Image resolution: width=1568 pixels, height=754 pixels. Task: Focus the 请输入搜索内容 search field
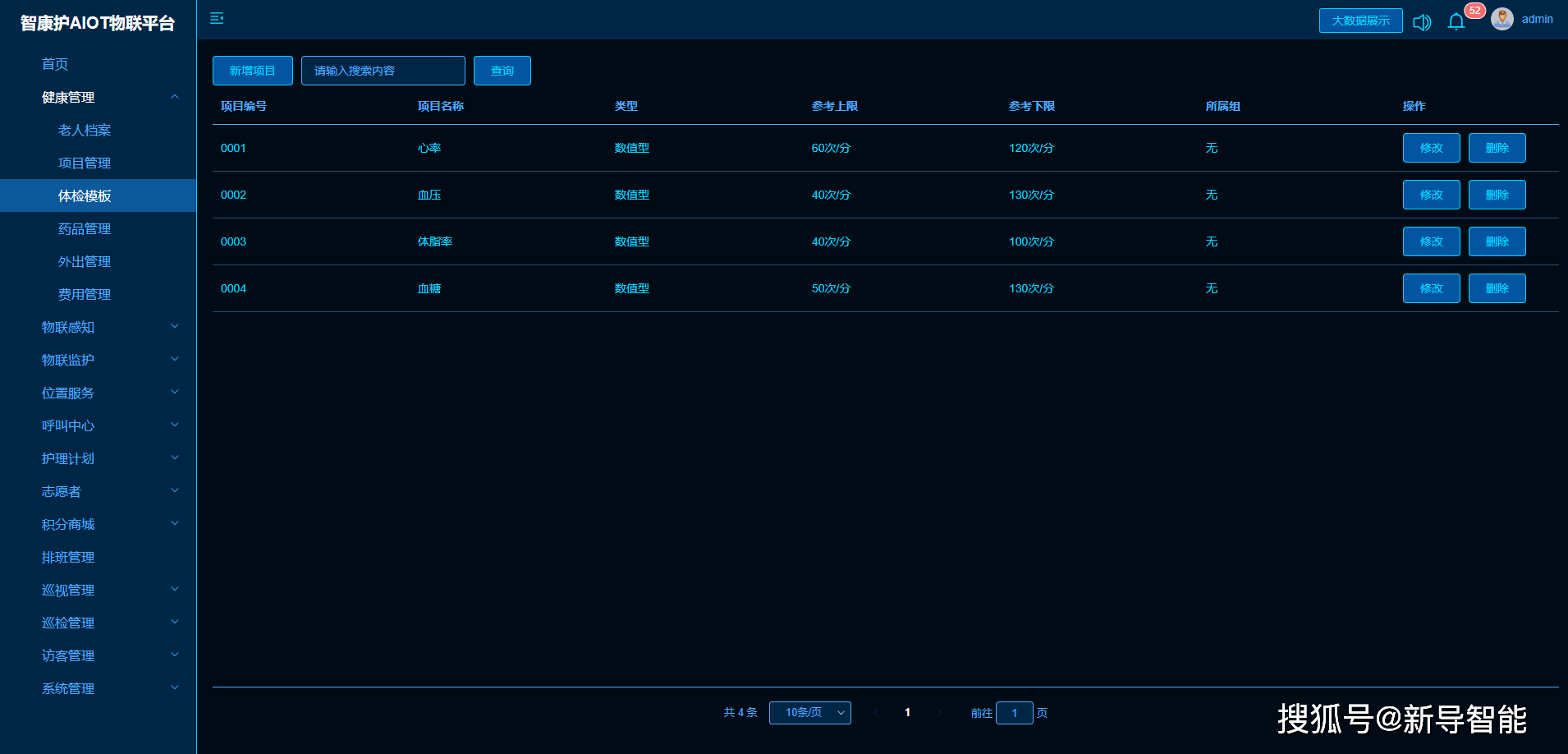[x=383, y=71]
